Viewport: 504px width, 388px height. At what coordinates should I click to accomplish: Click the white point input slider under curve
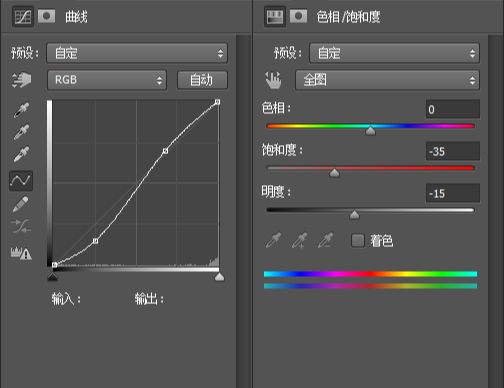tap(219, 277)
